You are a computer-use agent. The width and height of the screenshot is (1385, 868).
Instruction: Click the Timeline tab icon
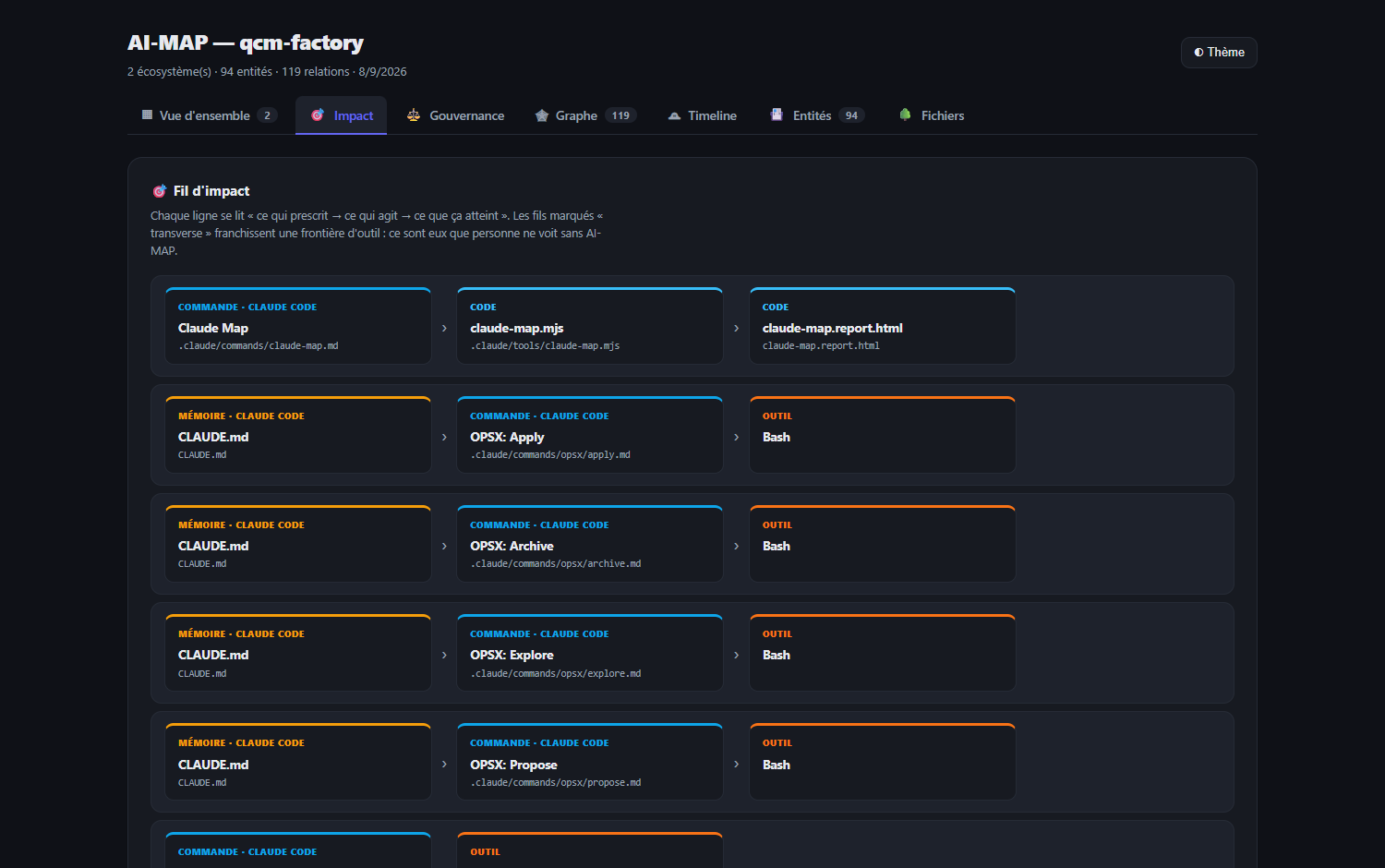pos(674,115)
